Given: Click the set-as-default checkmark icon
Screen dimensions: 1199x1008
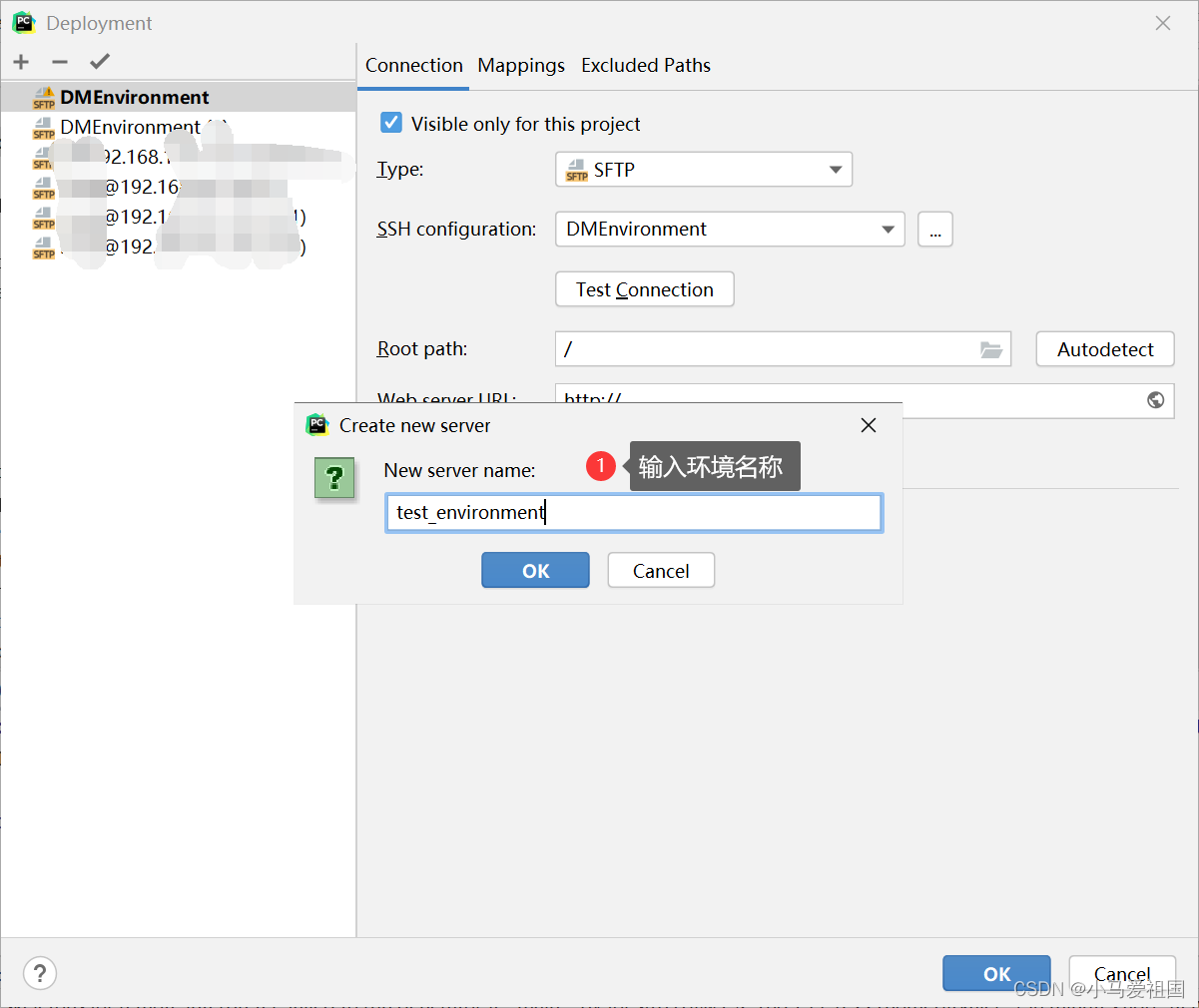Looking at the screenshot, I should coord(100,62).
